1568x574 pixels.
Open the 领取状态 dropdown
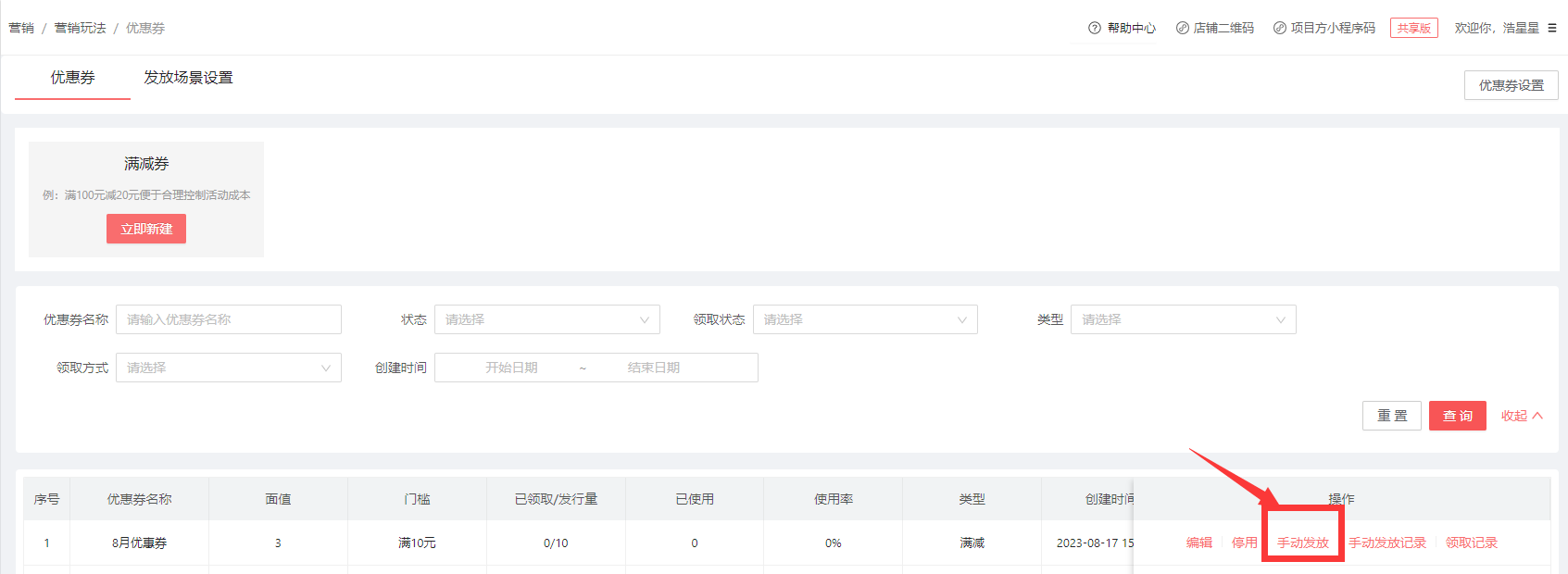click(865, 319)
